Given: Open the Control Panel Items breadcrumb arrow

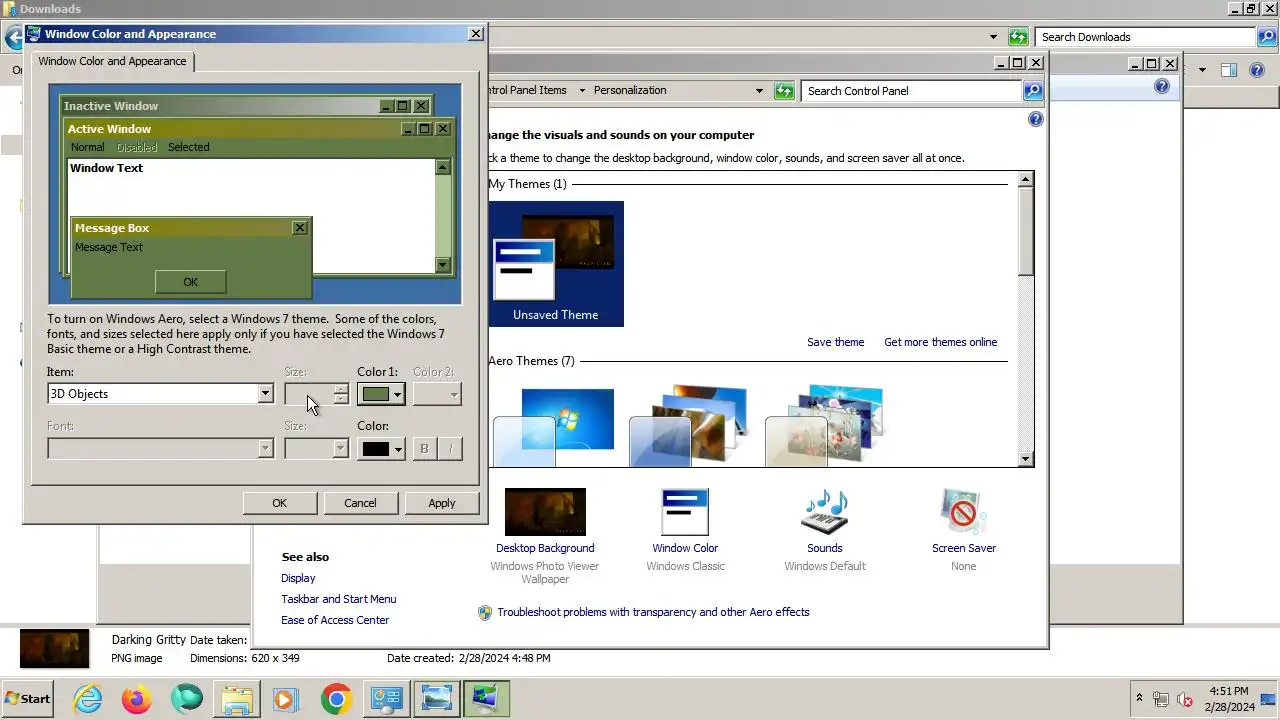Looking at the screenshot, I should (x=582, y=91).
